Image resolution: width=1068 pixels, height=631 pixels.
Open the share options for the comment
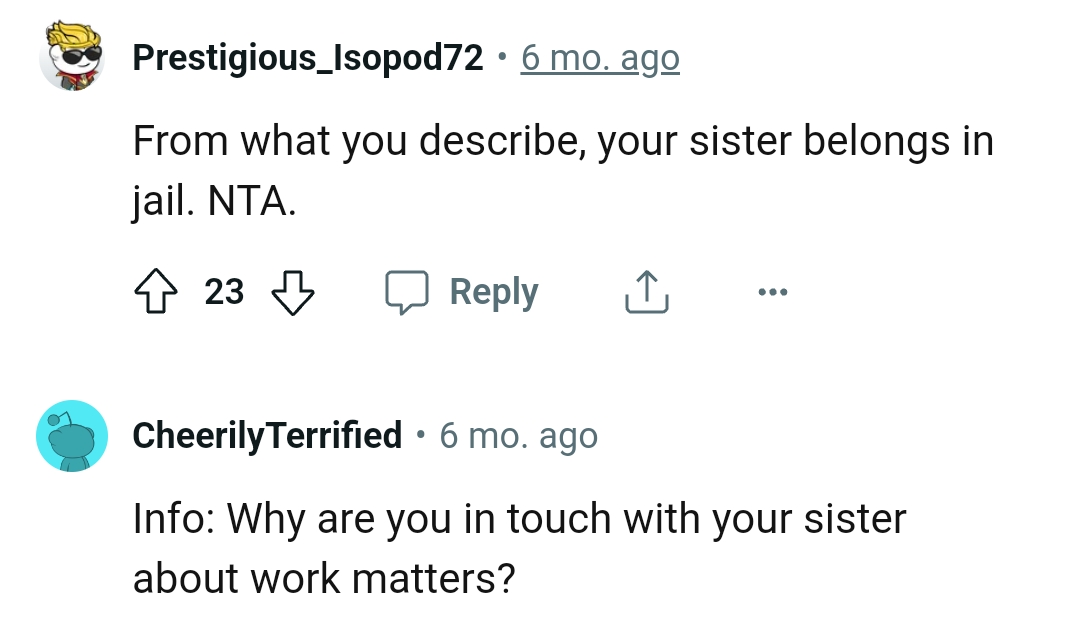tap(646, 292)
